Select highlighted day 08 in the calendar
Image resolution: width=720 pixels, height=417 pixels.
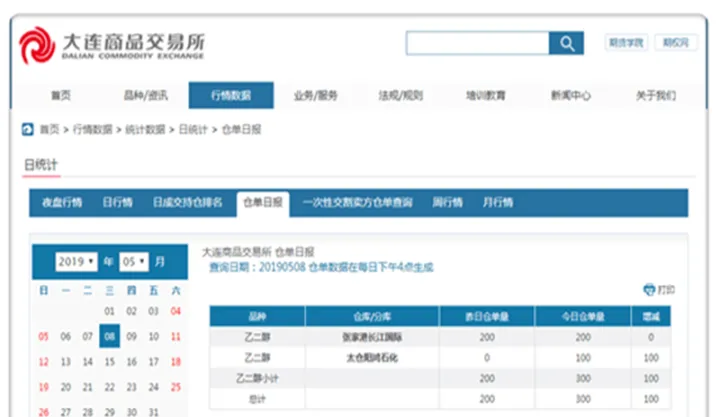tap(110, 336)
